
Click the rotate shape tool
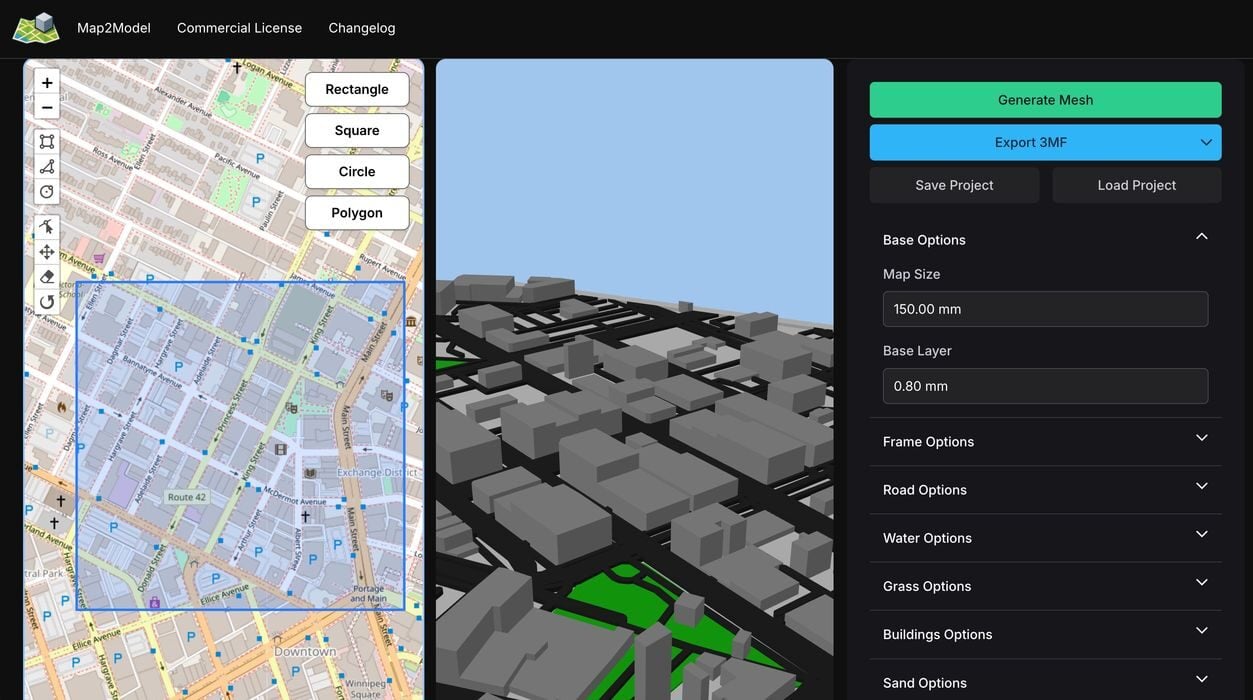pyautogui.click(x=47, y=302)
